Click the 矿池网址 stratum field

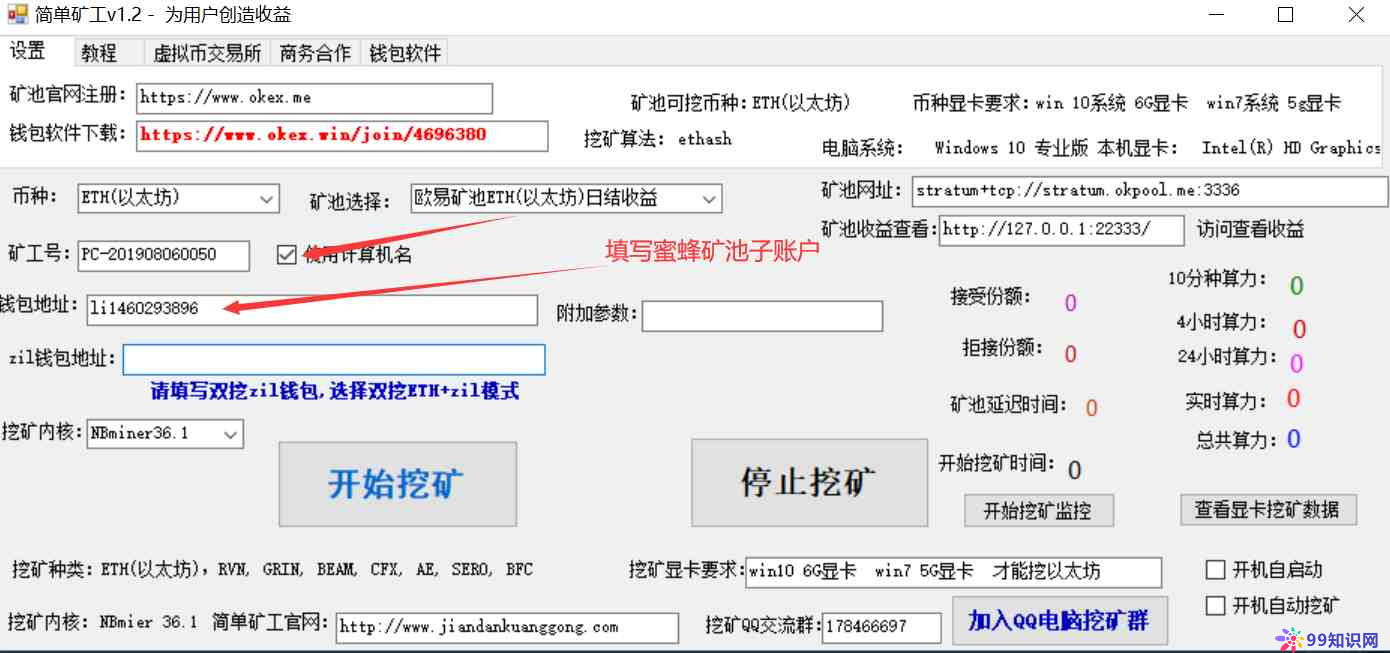click(x=1150, y=191)
